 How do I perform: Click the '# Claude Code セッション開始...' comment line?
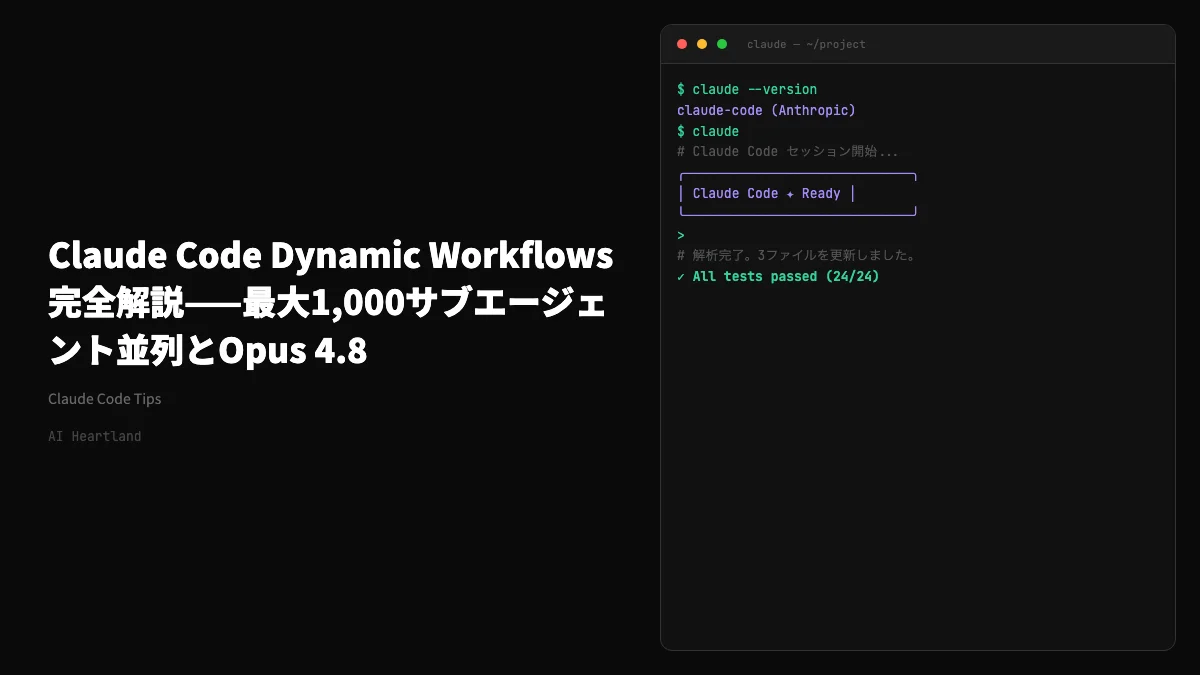[787, 152]
